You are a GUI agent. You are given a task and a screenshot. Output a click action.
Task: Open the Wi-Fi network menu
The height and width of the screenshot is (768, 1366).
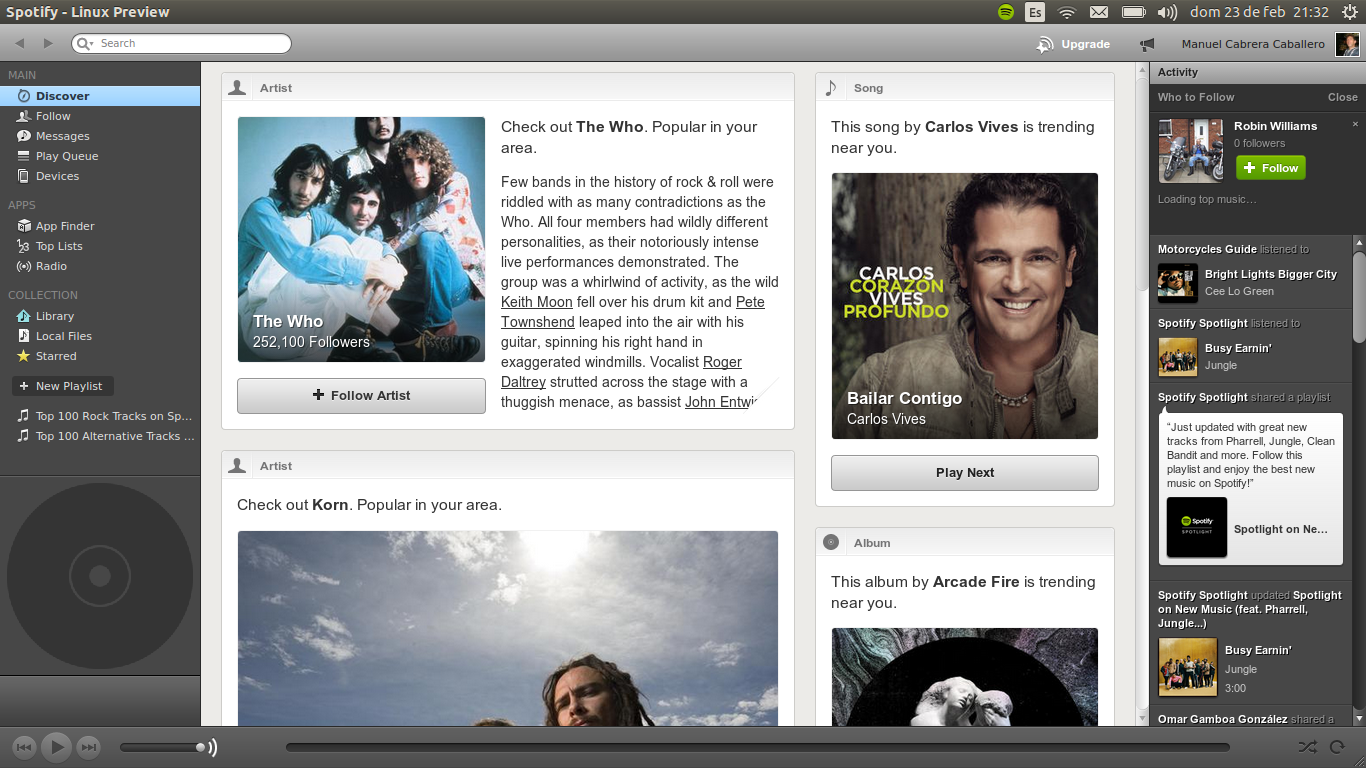1067,12
